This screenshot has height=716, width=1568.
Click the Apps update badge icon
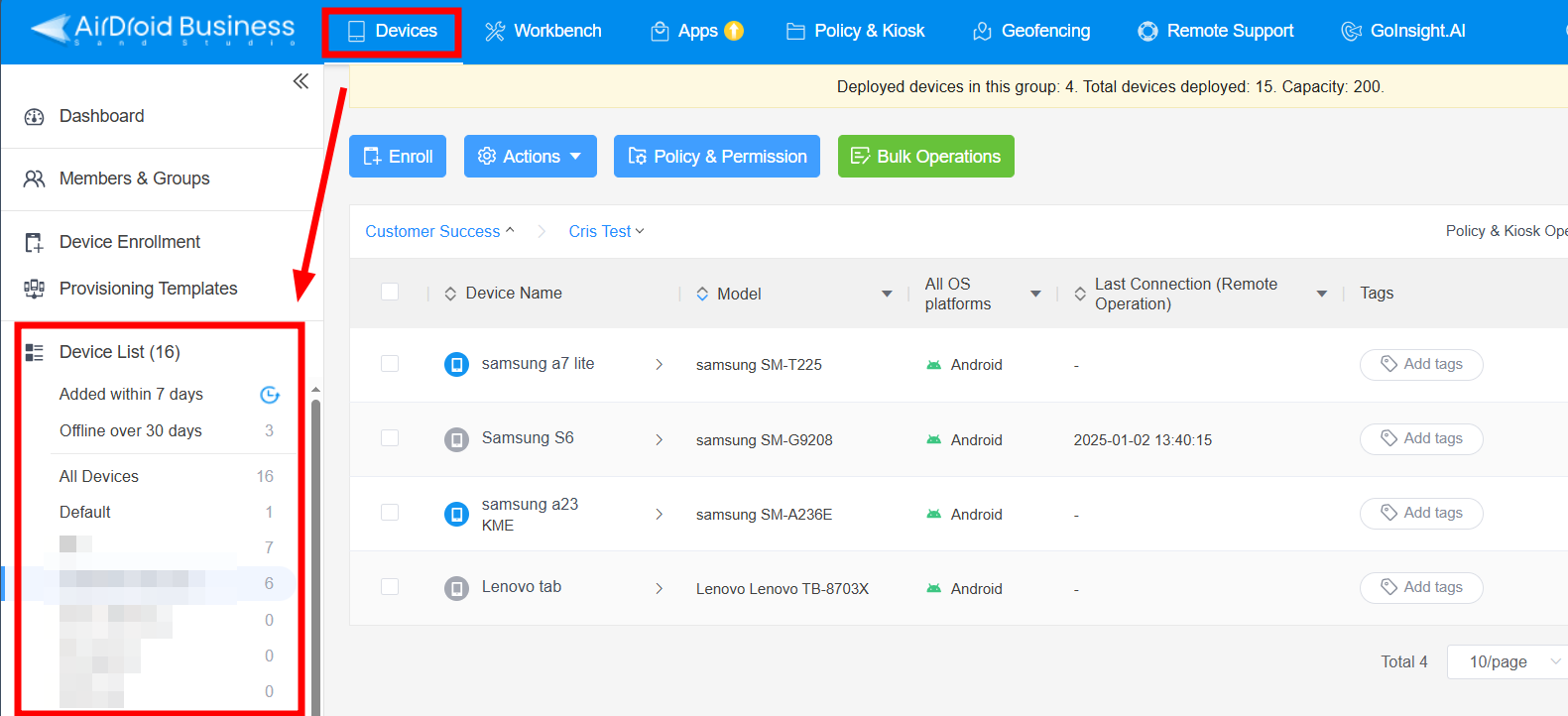pyautogui.click(x=734, y=31)
